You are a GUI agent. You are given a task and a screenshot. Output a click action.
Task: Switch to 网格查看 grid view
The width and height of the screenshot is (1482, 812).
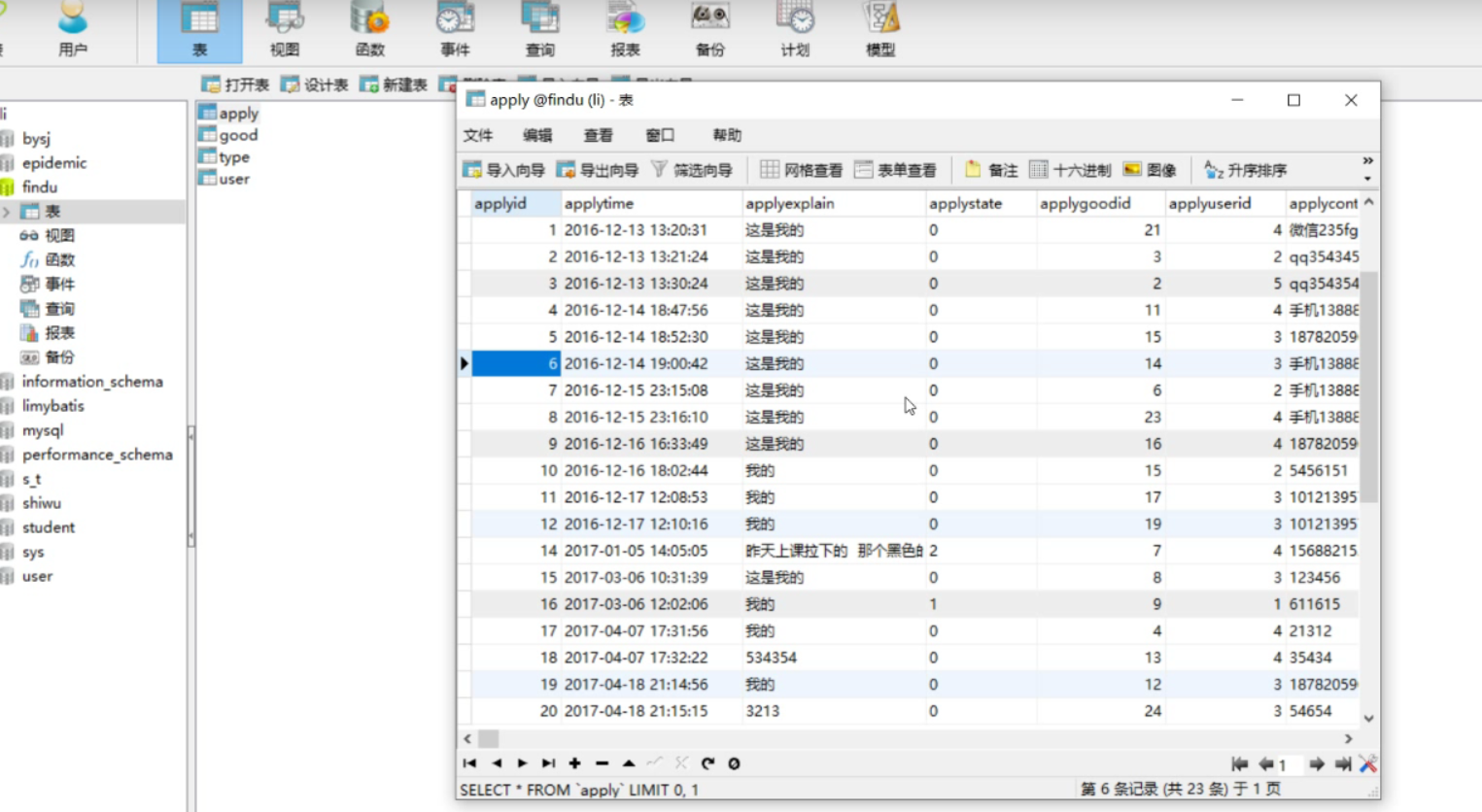coord(801,170)
